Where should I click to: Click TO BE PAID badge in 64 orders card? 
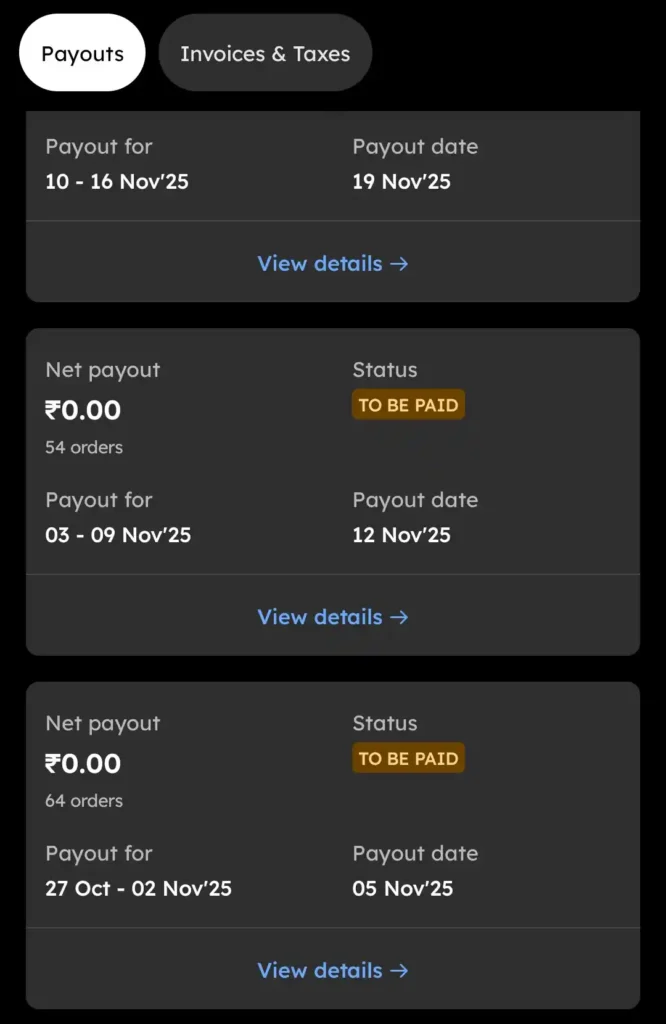[x=408, y=759]
